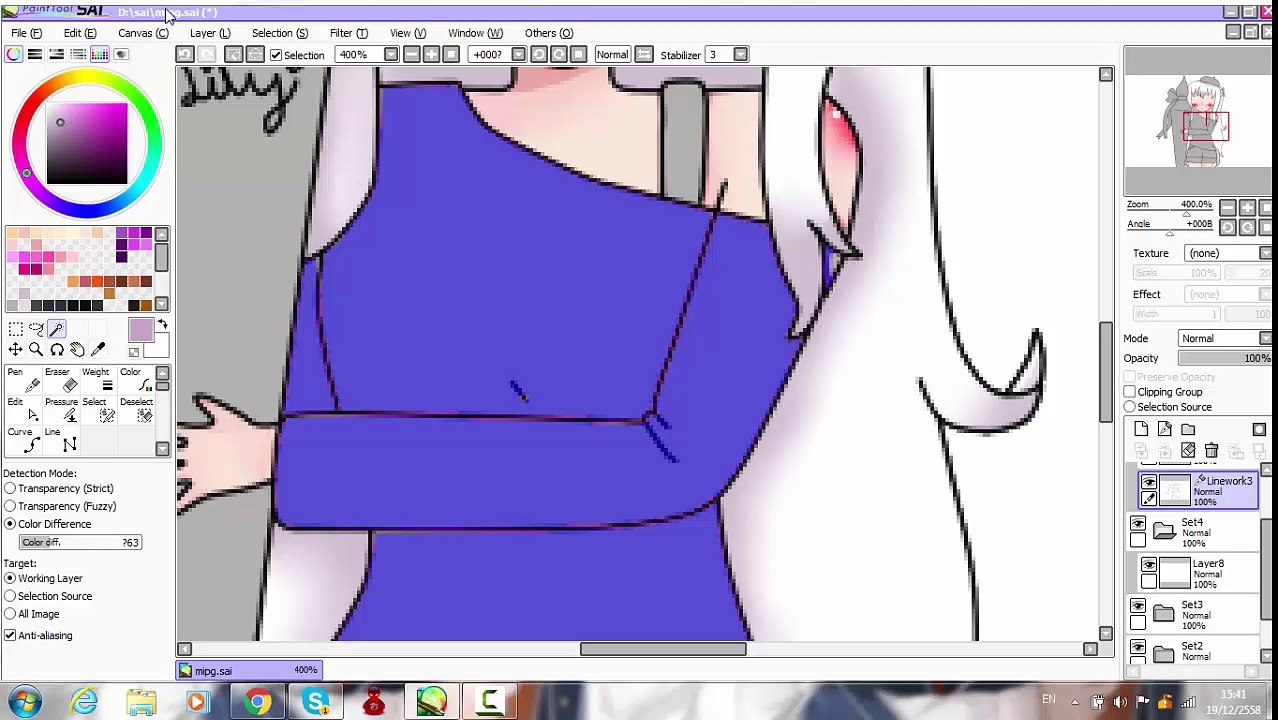Zoom out with the minus button
Image resolution: width=1278 pixels, height=720 pixels.
click(x=411, y=55)
